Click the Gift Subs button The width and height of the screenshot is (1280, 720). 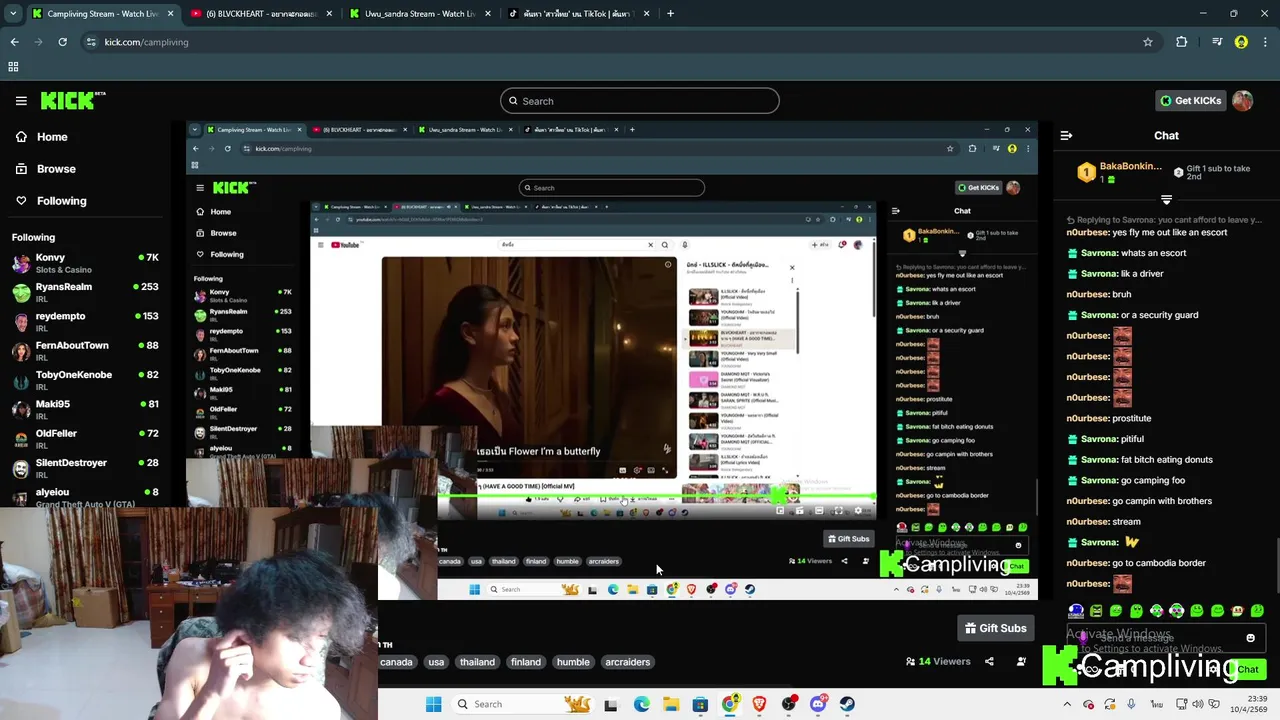[x=994, y=628]
